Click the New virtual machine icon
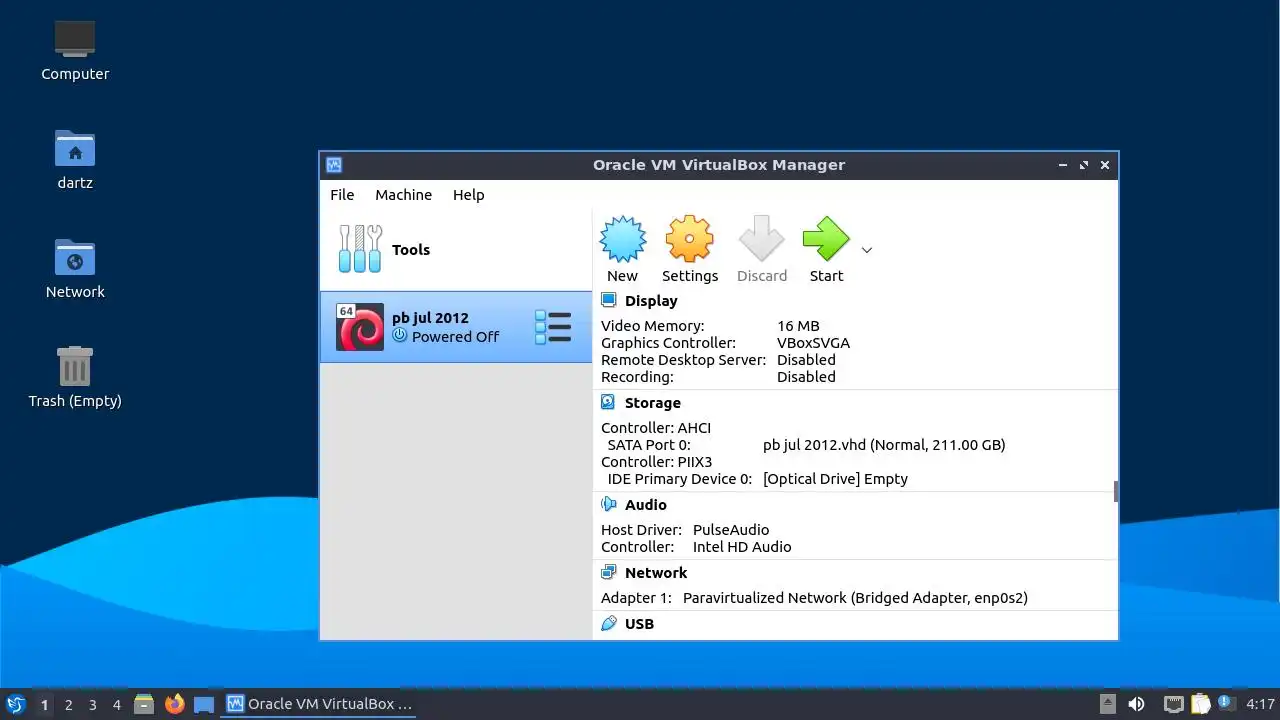 point(622,240)
